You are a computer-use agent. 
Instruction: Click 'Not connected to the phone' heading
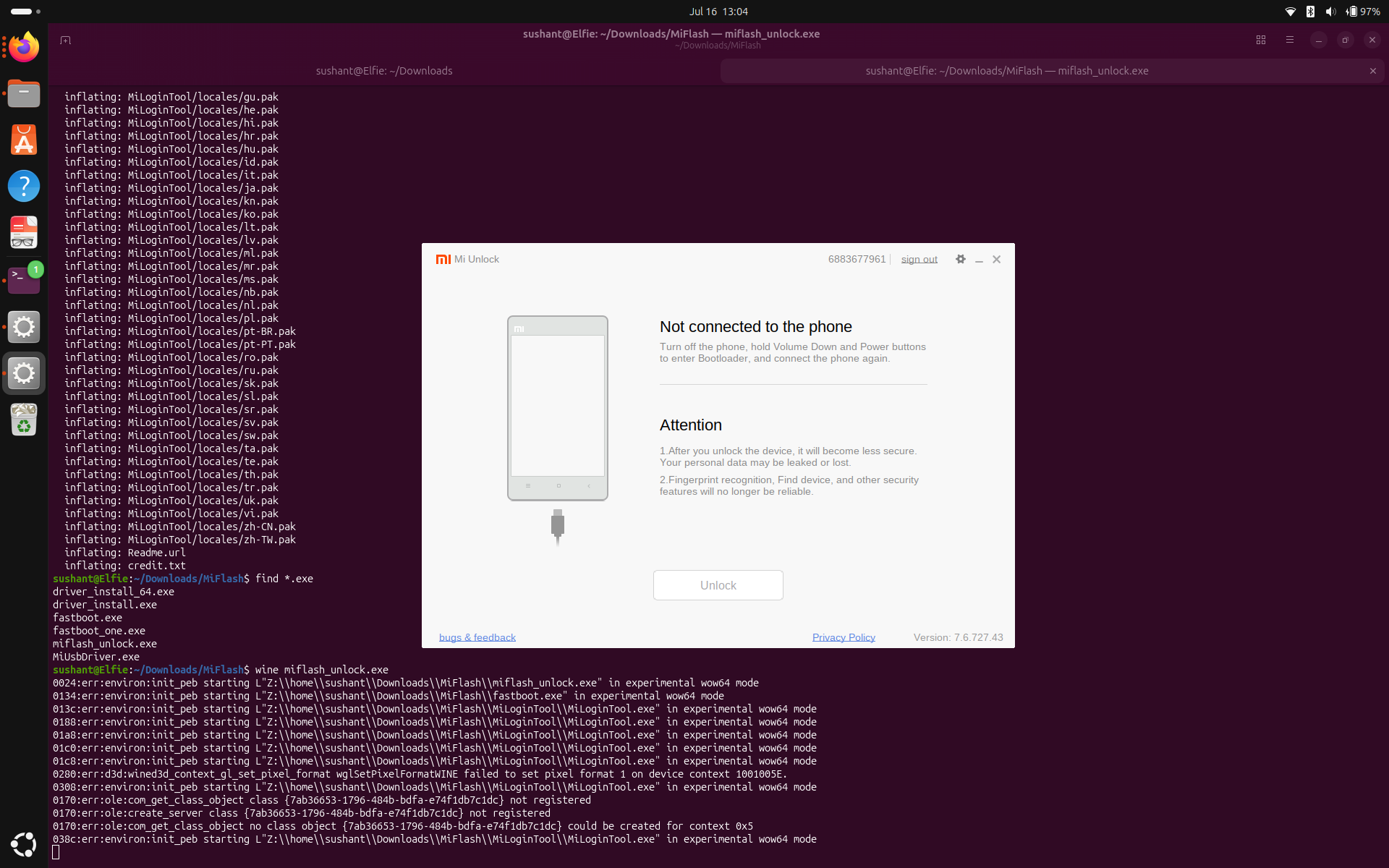(755, 326)
